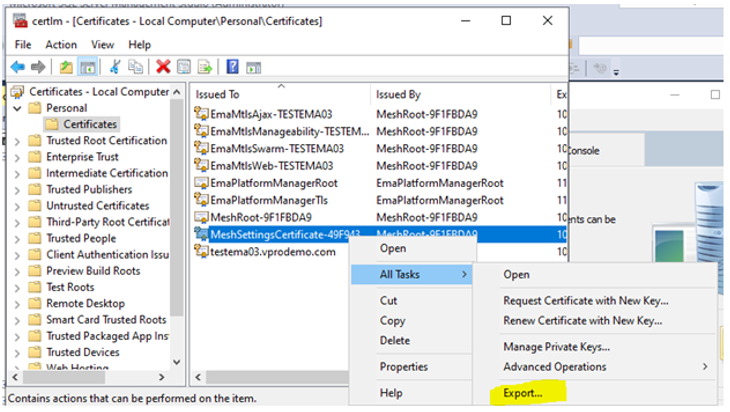
Task: Expand the Smart Card Trusted Roots node
Action: [17, 320]
